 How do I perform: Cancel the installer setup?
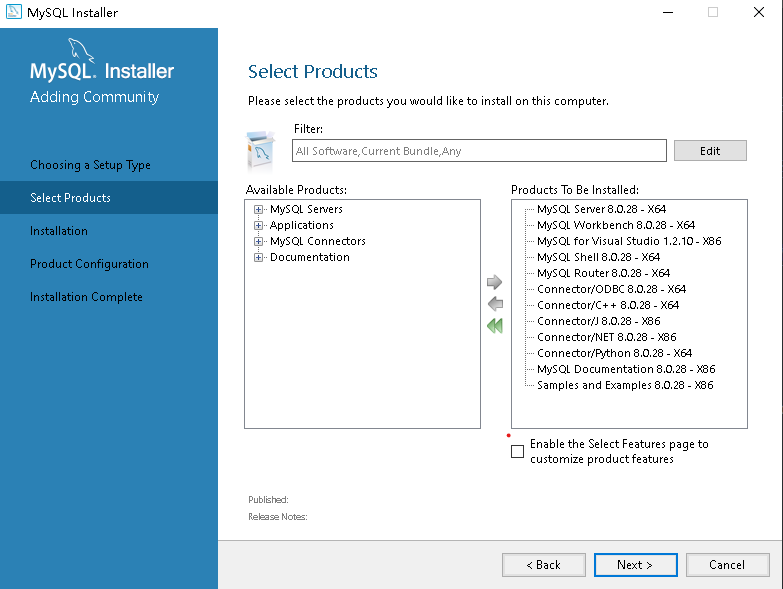(726, 565)
